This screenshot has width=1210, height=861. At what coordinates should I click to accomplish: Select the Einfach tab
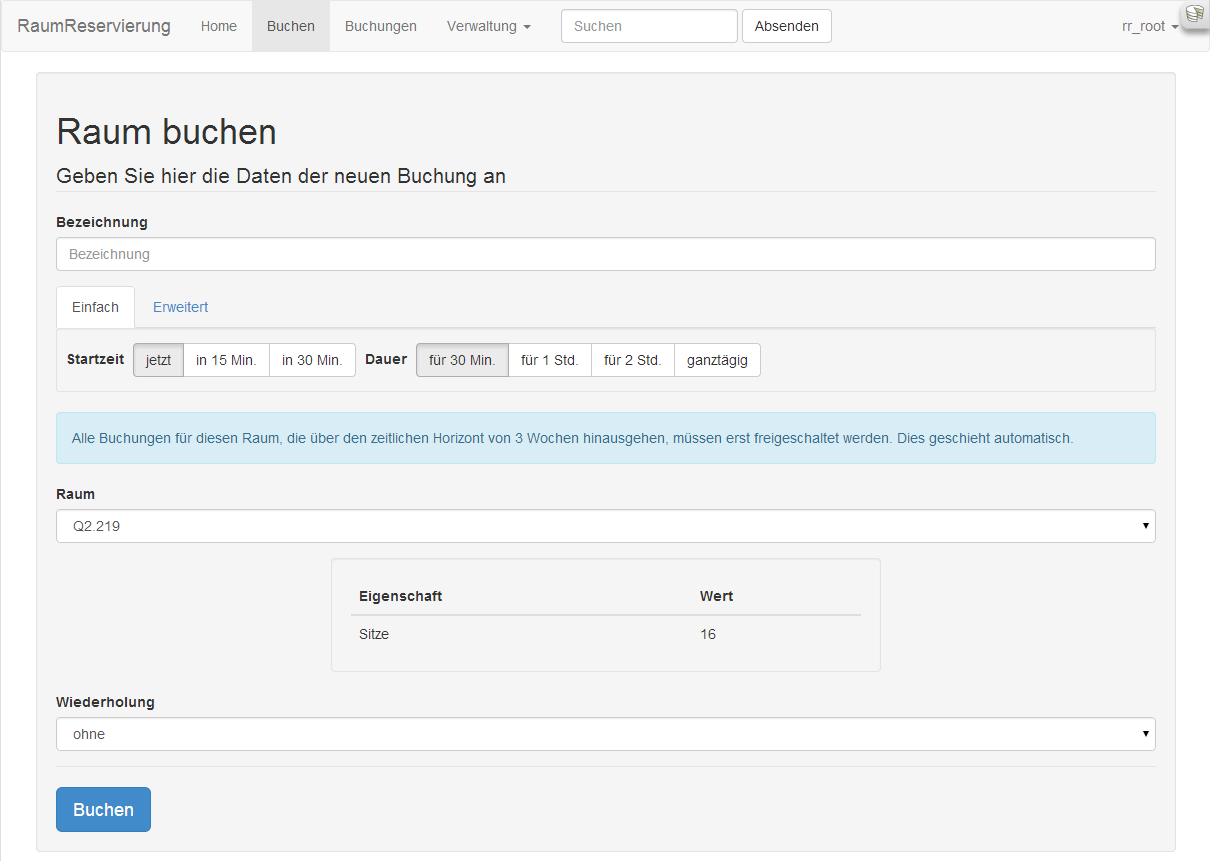coord(95,306)
